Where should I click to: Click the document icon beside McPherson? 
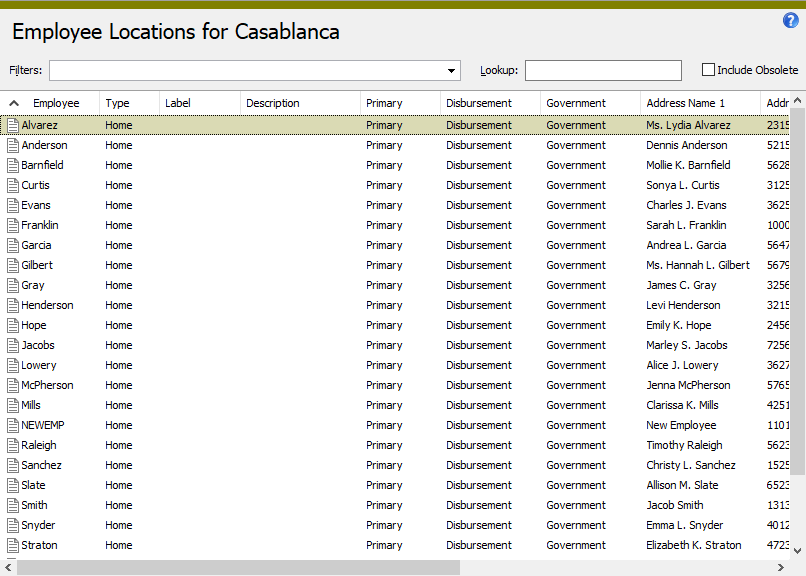(x=13, y=385)
